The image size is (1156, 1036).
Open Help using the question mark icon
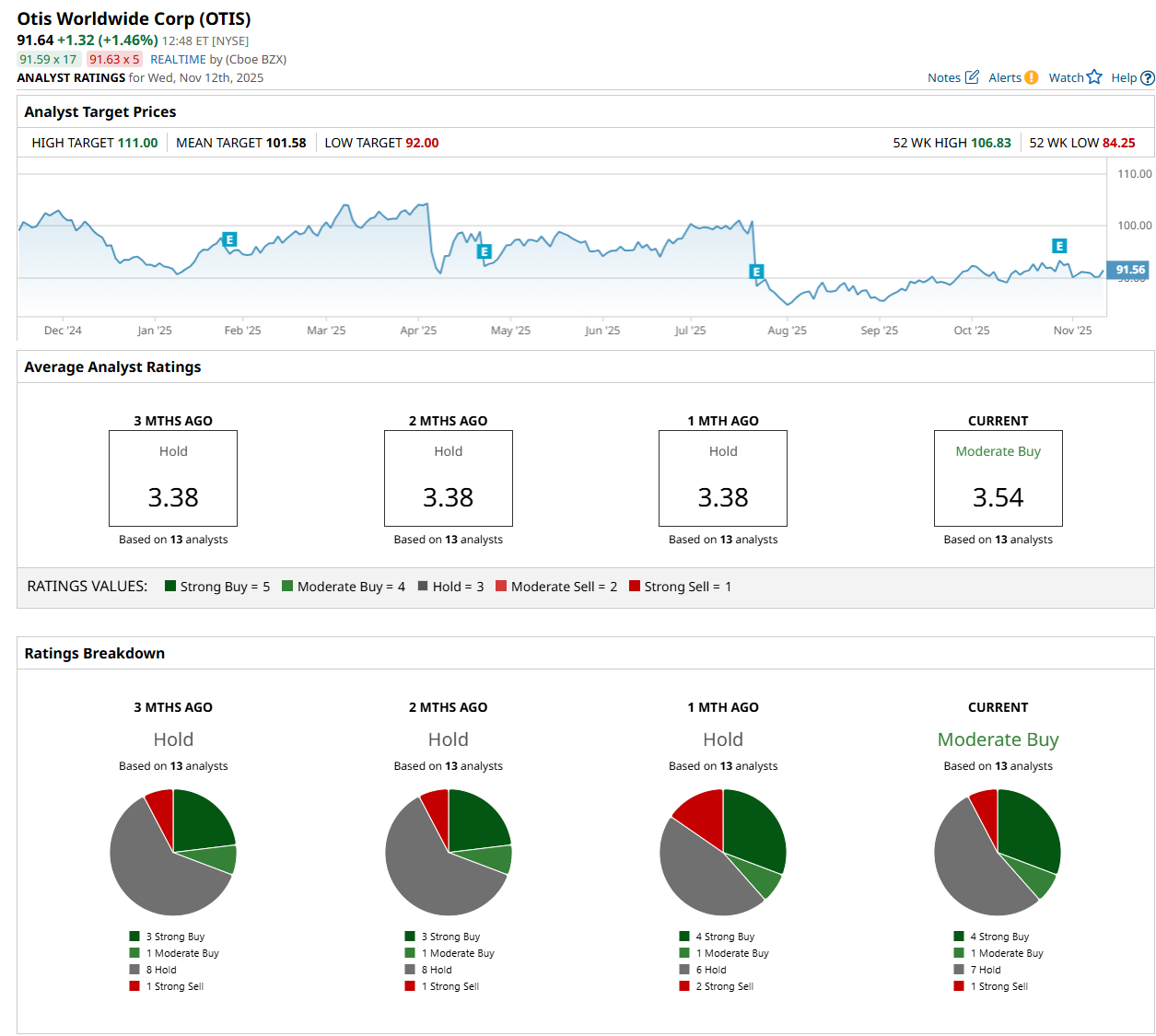(1148, 78)
